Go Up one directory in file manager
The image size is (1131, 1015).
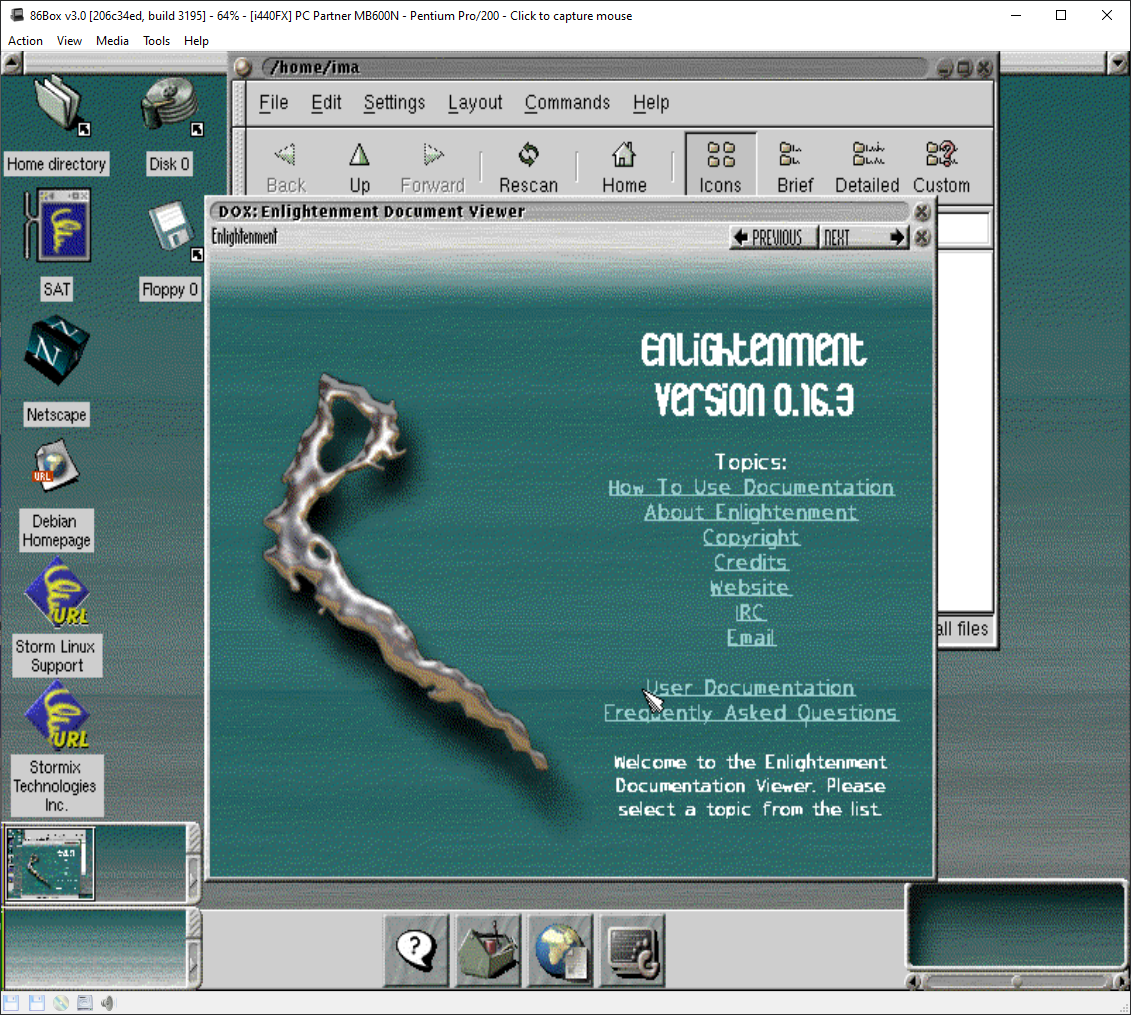(x=359, y=167)
